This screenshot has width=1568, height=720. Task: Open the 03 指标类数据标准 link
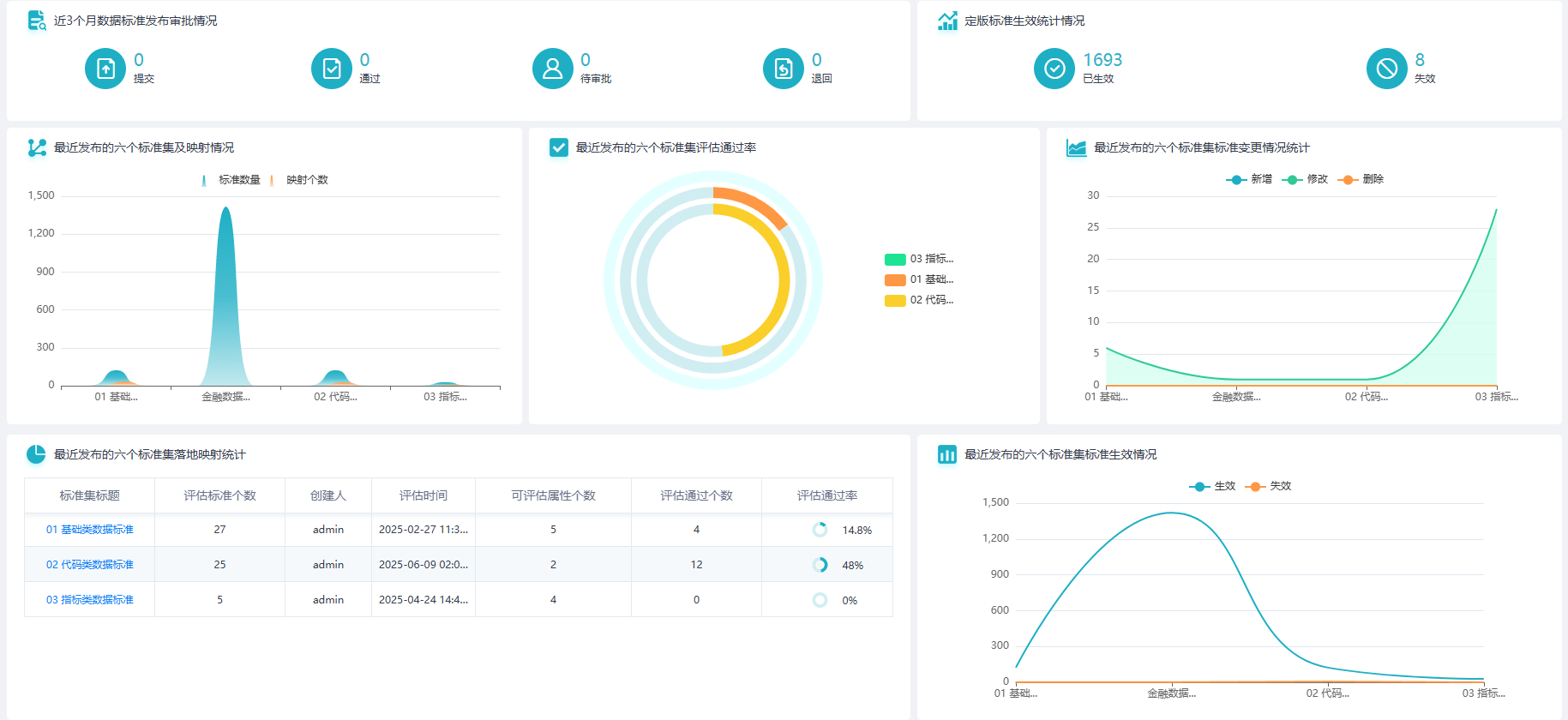(x=90, y=600)
